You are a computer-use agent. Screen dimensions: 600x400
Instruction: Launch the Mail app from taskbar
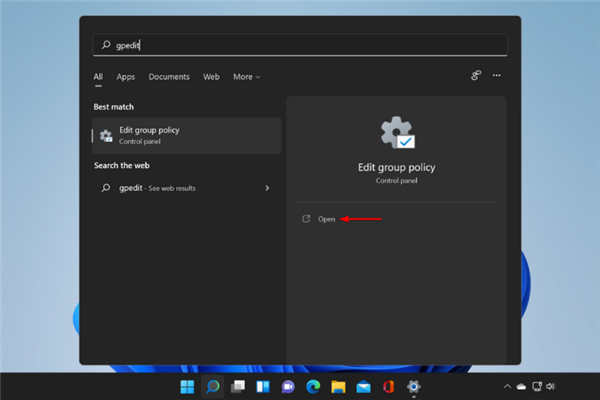(363, 387)
